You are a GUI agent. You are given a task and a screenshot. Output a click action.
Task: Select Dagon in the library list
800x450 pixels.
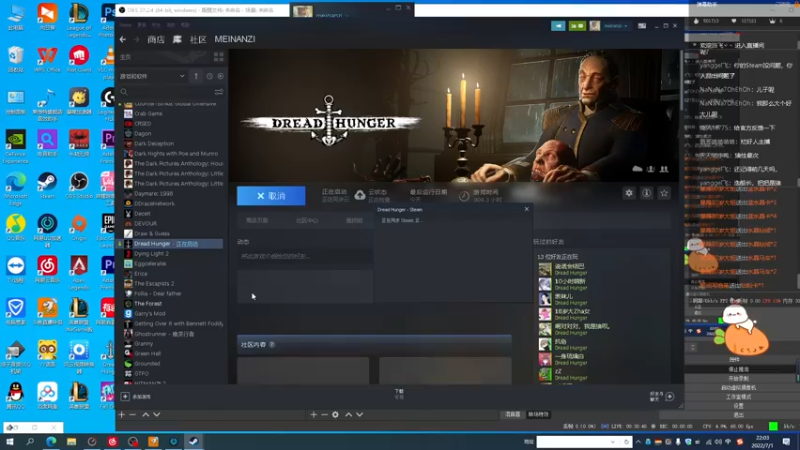(x=142, y=133)
